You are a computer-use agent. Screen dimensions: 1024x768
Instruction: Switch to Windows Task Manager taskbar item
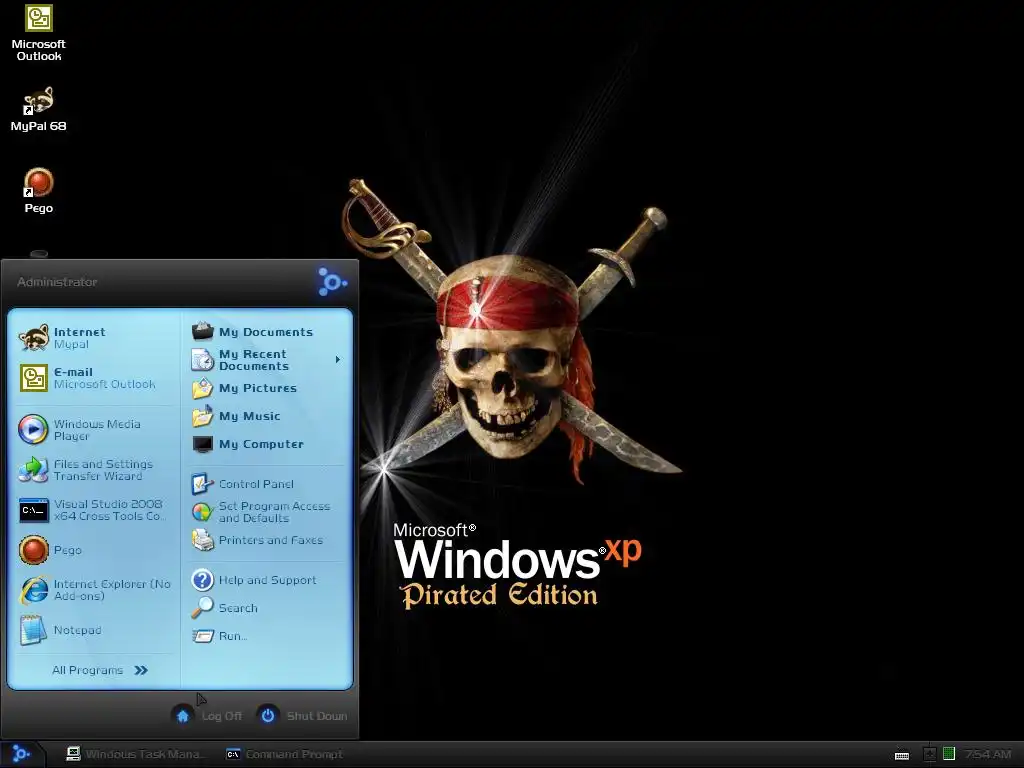coord(136,754)
